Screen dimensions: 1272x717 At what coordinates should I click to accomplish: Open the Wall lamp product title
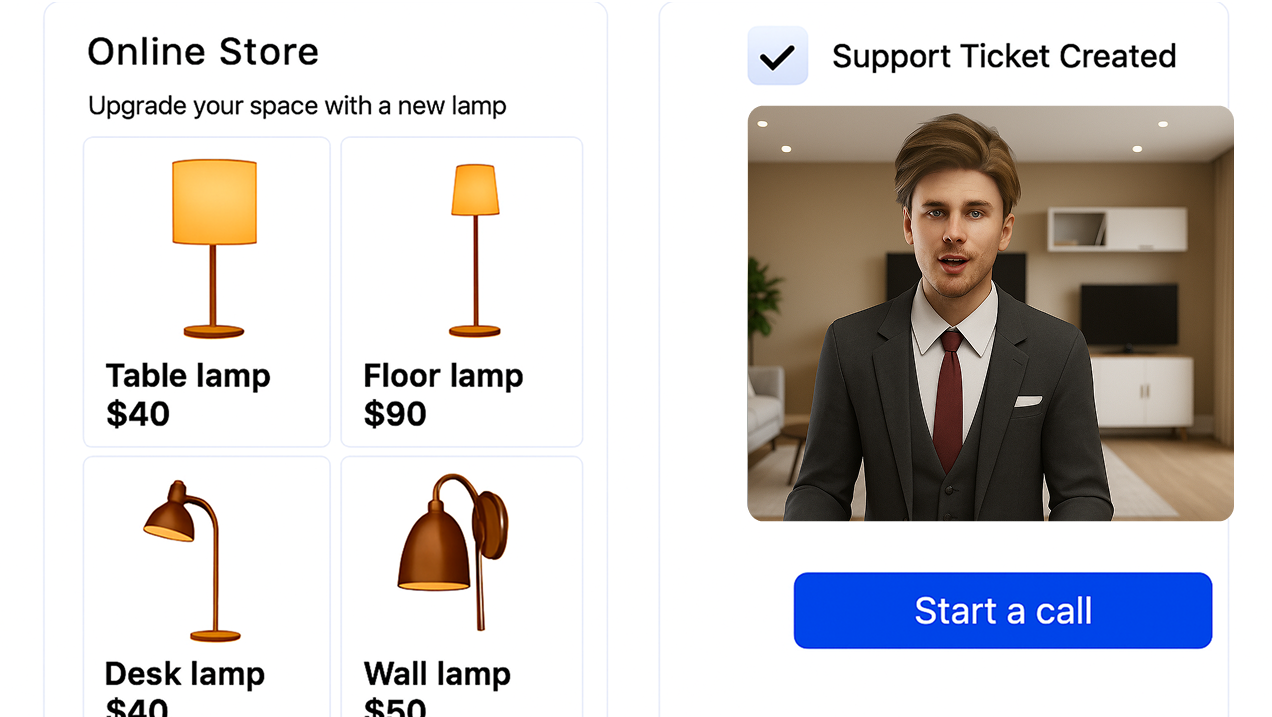tap(437, 674)
